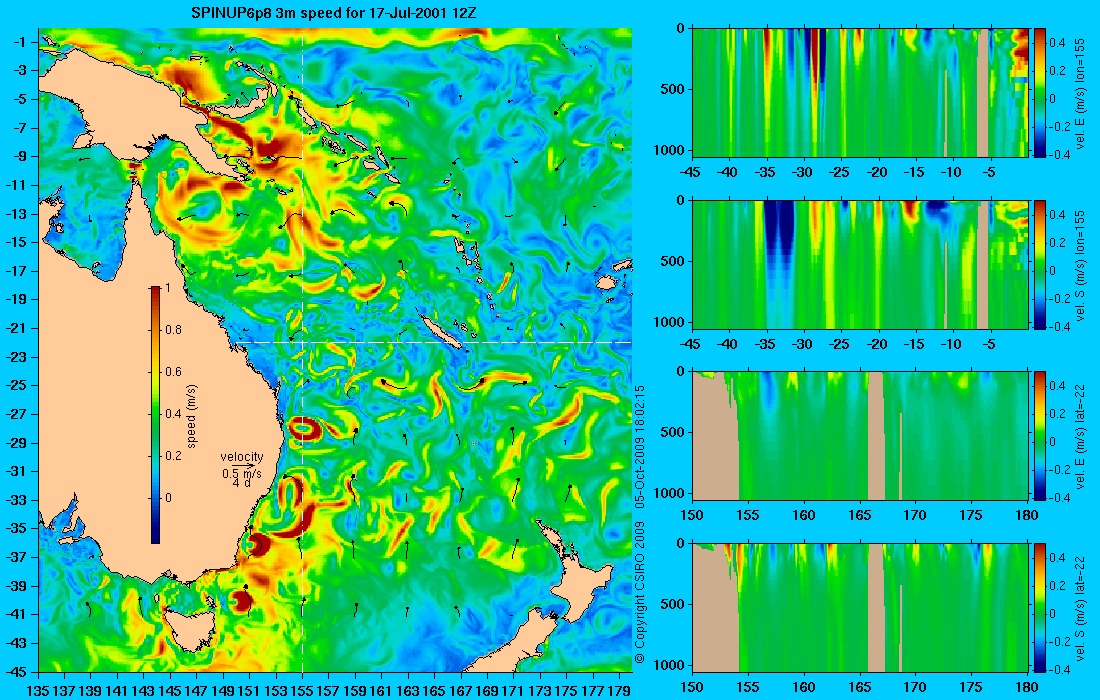The image size is (1100, 700).
Task: Click the "vel. S (m/s) lon=155" label
Action: point(1080,265)
